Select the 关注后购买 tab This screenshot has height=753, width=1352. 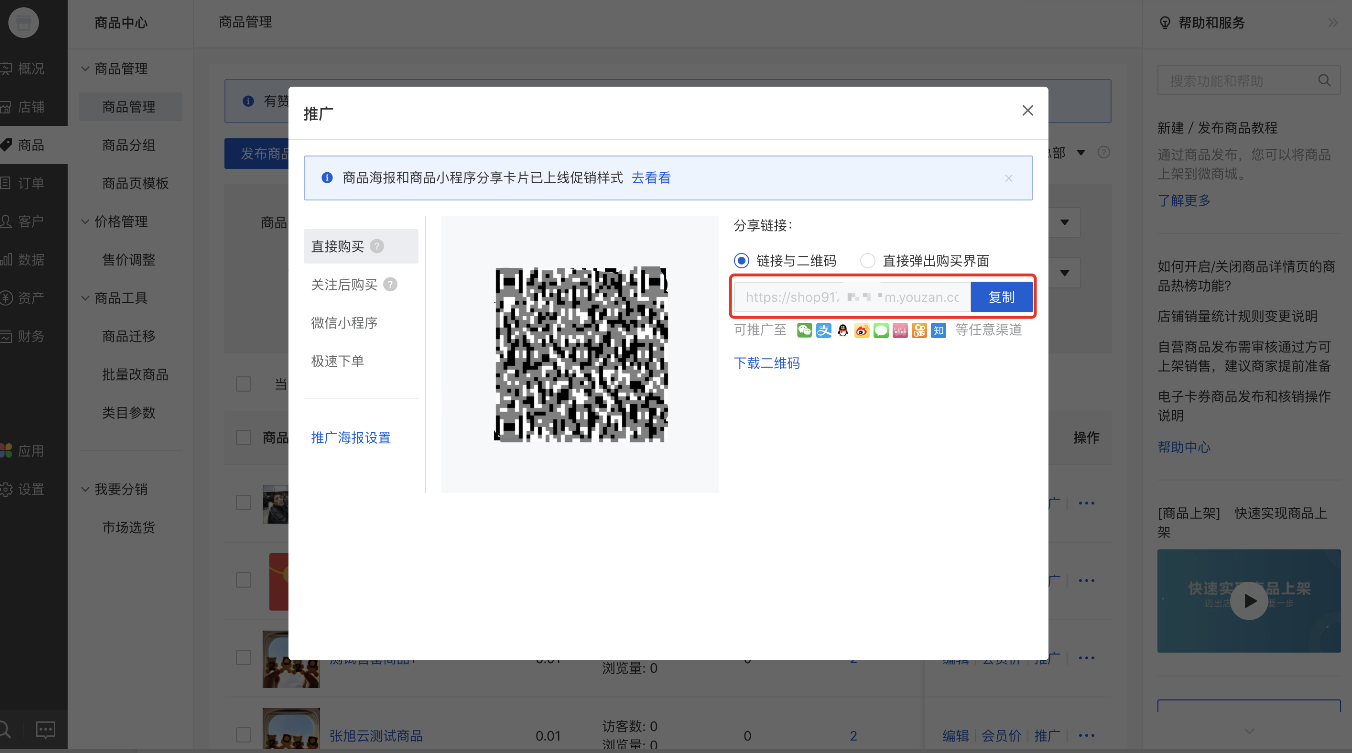pyautogui.click(x=344, y=284)
